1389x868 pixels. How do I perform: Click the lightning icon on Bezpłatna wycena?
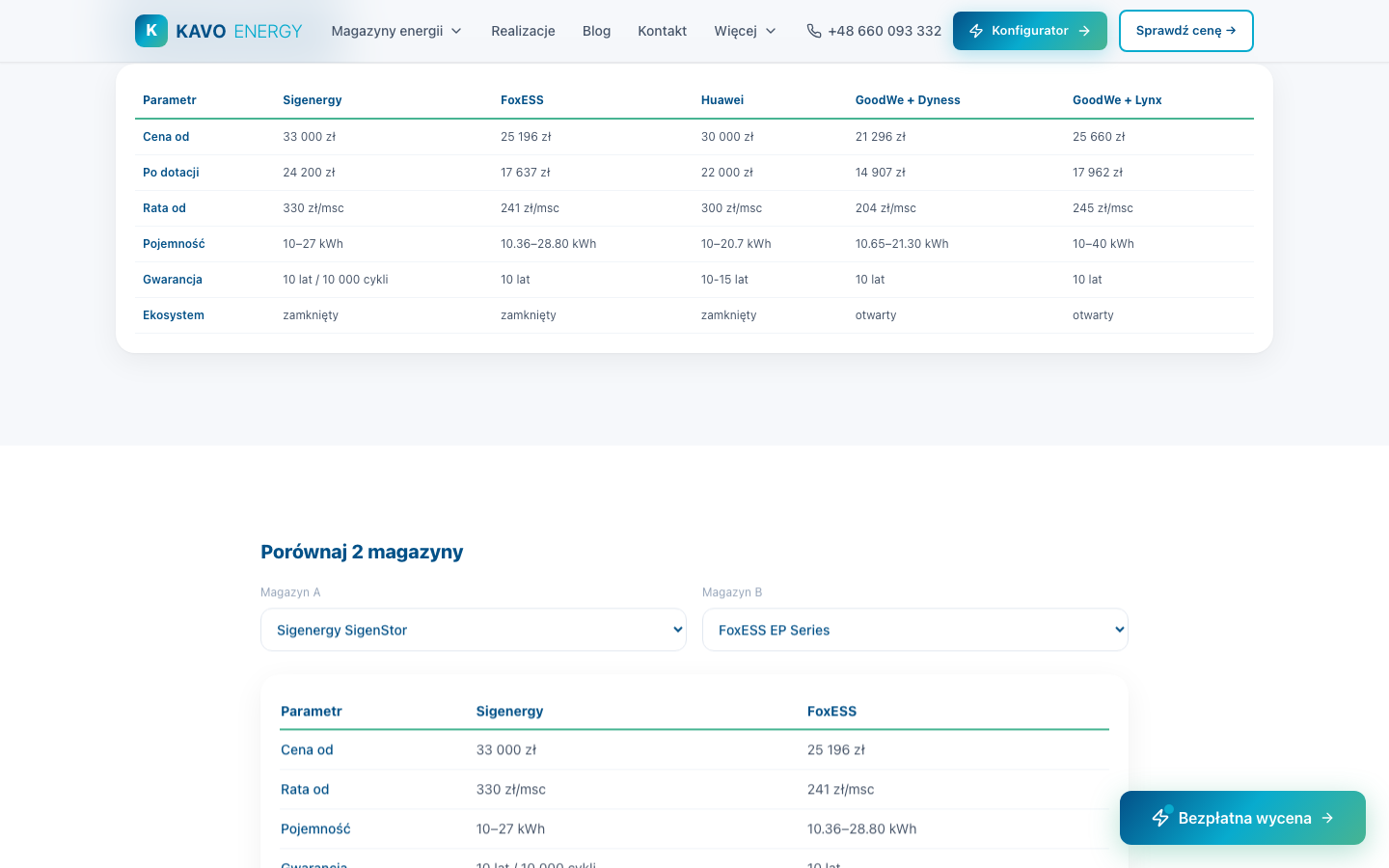[1160, 818]
